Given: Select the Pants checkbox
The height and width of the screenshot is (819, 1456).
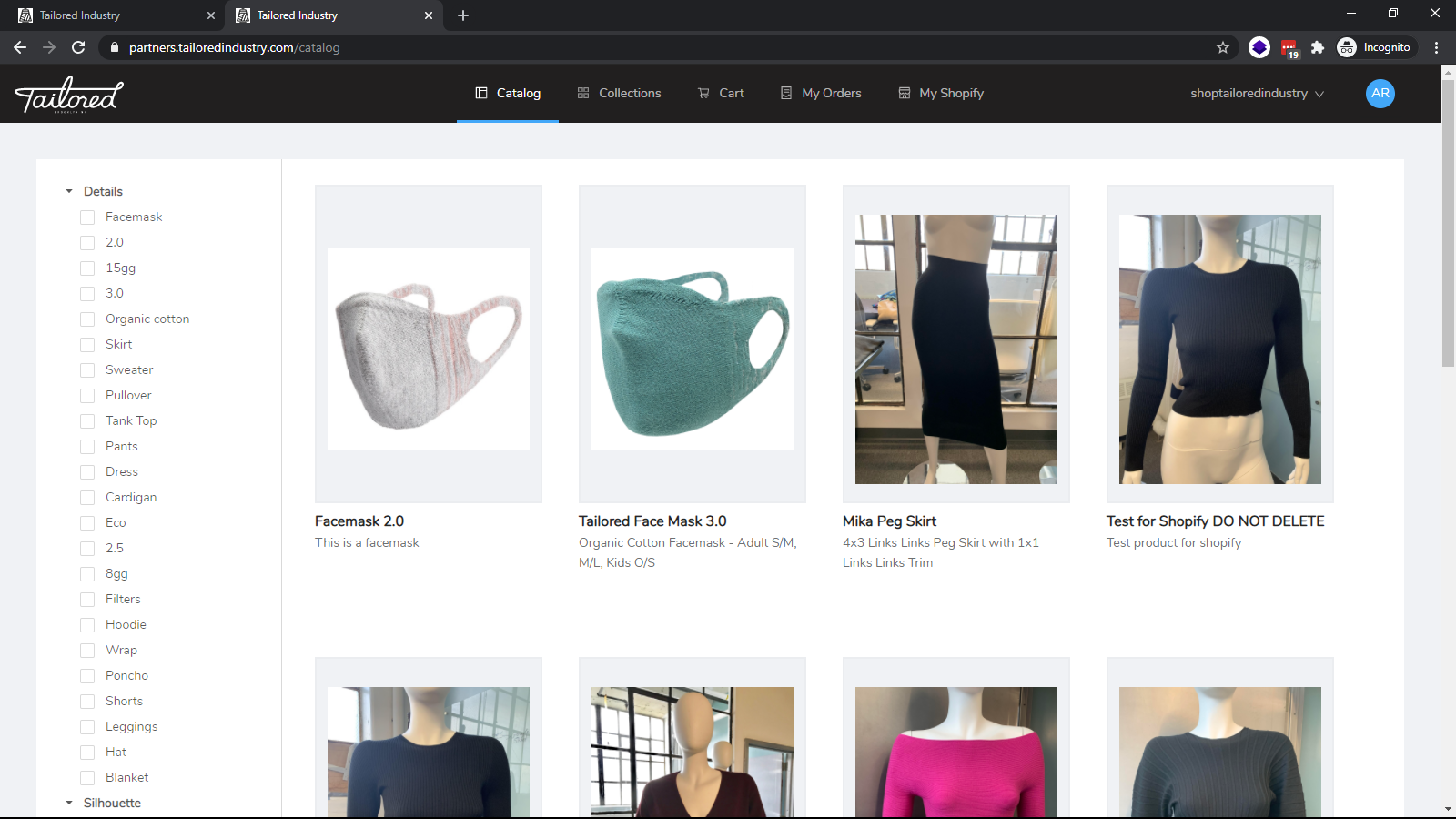Looking at the screenshot, I should 87,447.
